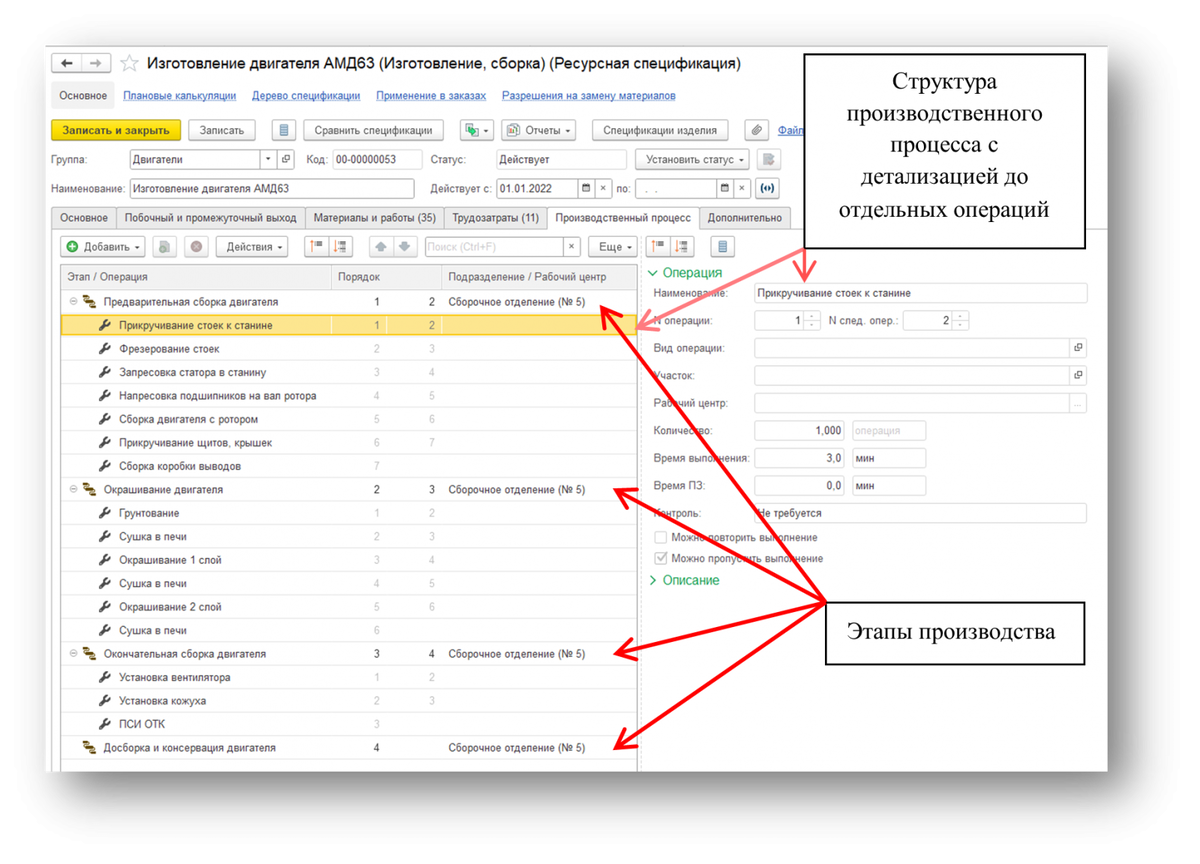
Task: Click Спецификации изделия button
Action: tap(660, 130)
